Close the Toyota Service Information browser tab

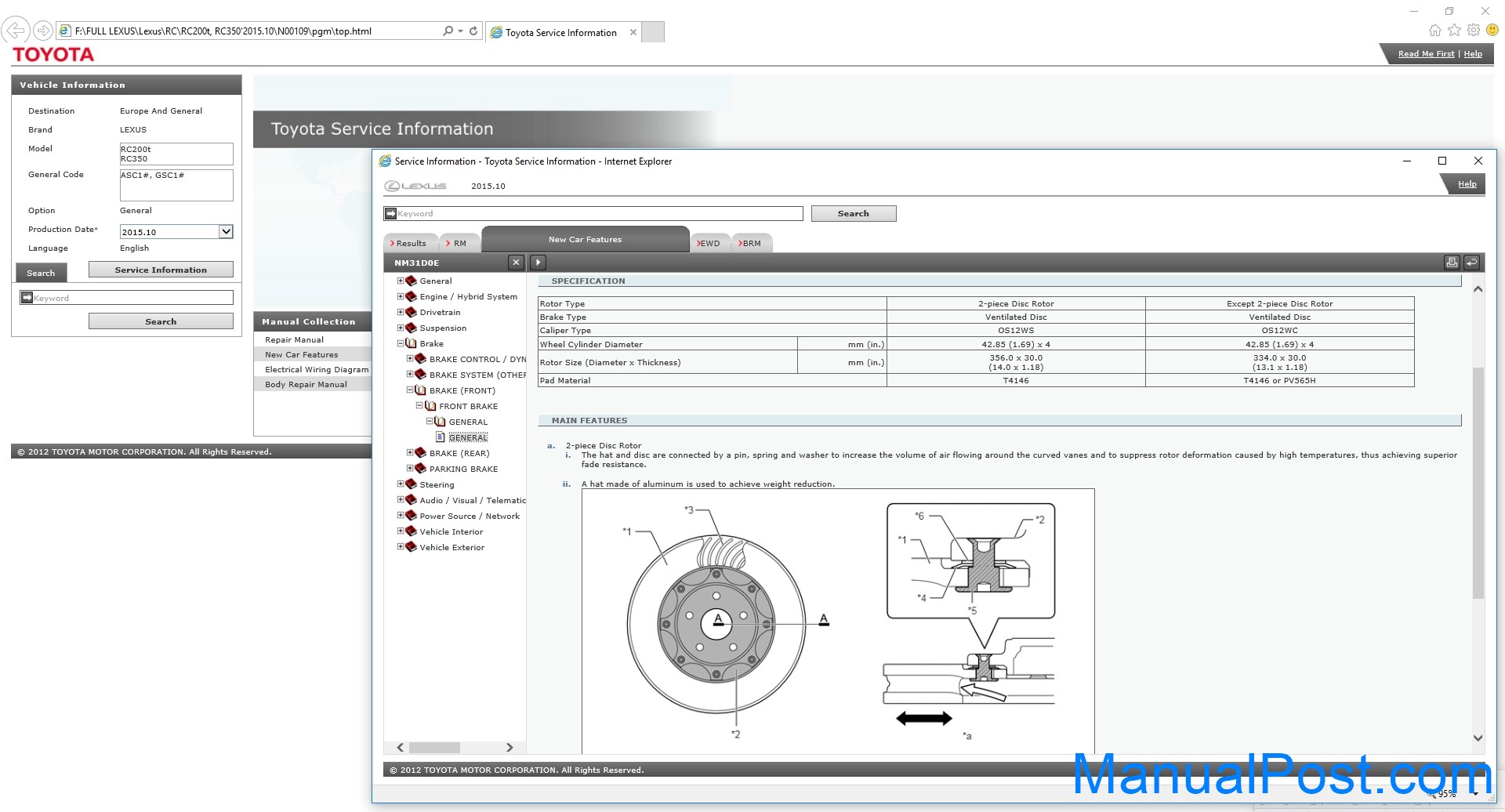click(633, 32)
